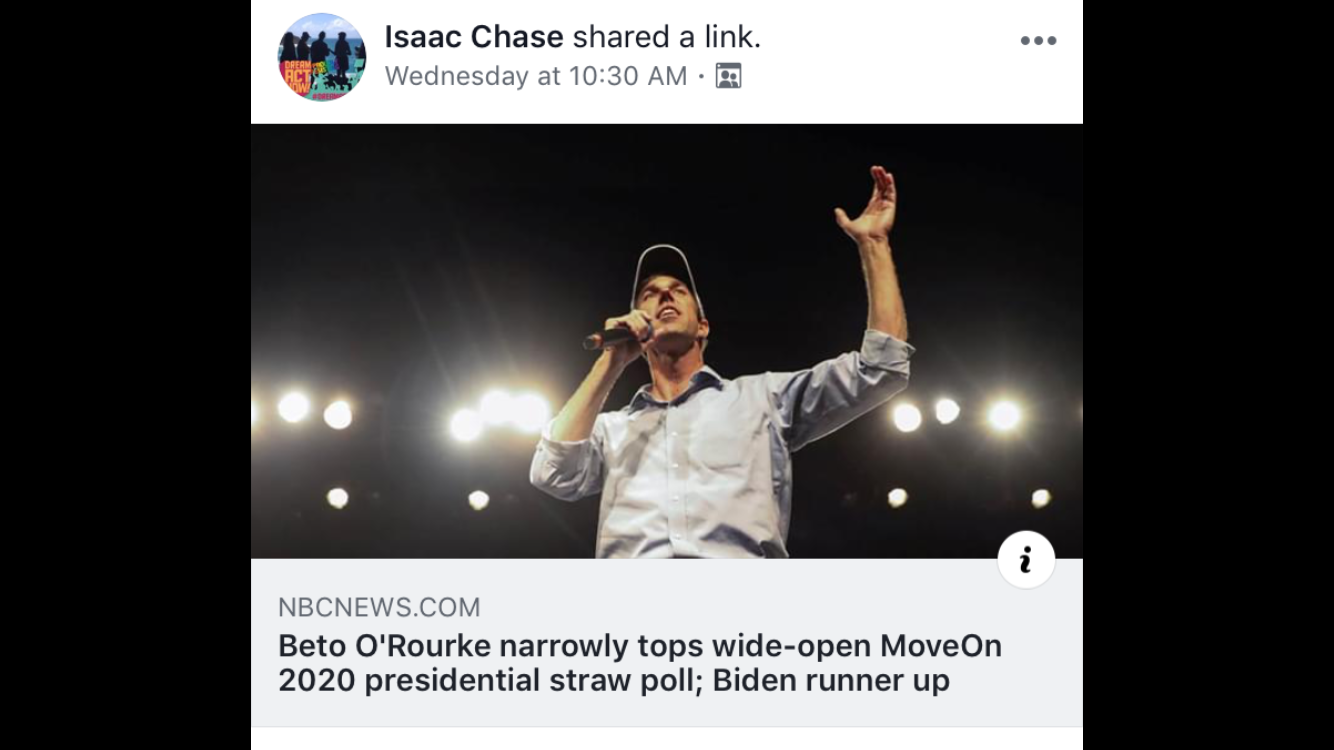The height and width of the screenshot is (750, 1334).
Task: Click the baseball cap in the photo
Action: [667, 263]
